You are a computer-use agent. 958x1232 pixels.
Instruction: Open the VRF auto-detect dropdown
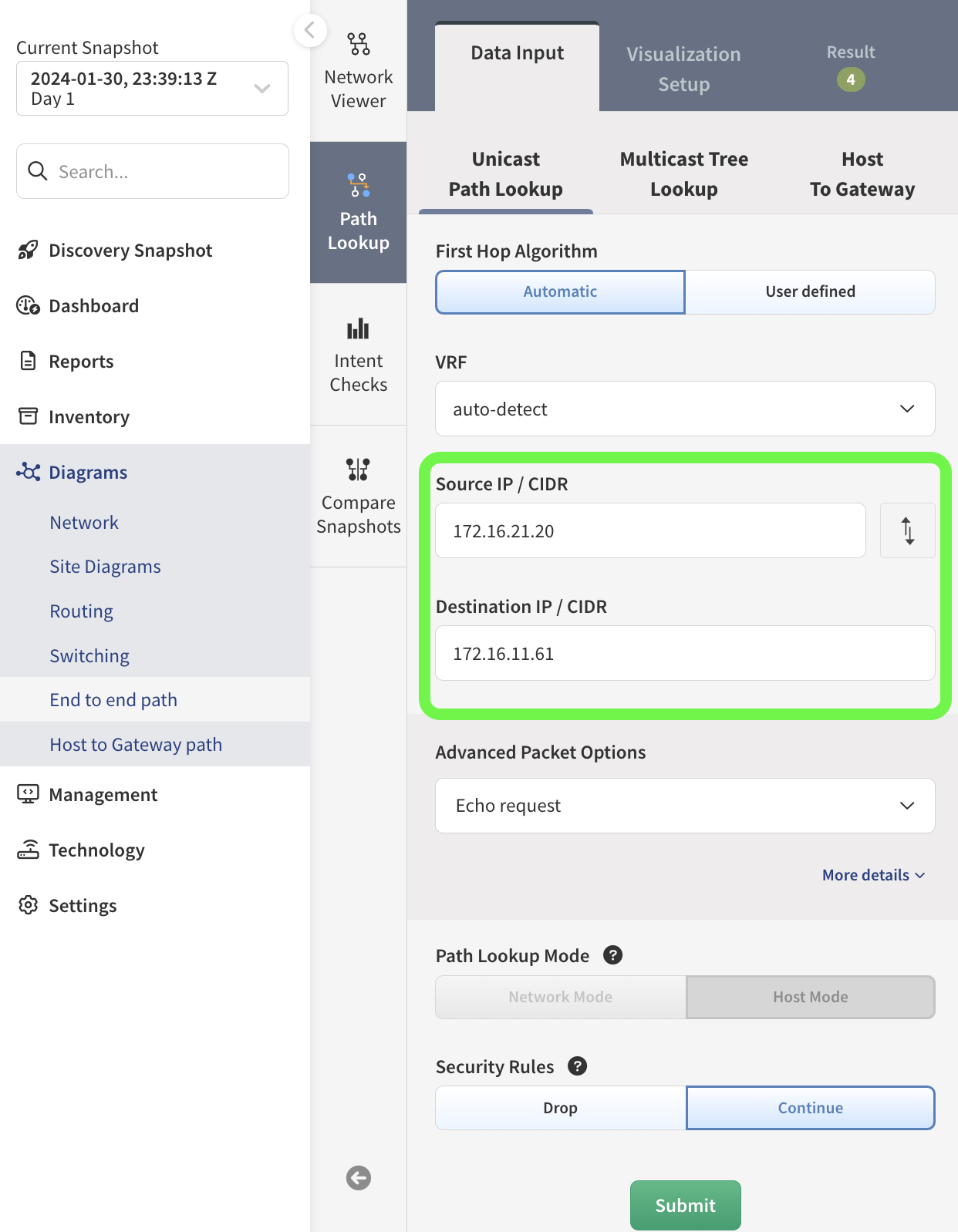(x=685, y=409)
